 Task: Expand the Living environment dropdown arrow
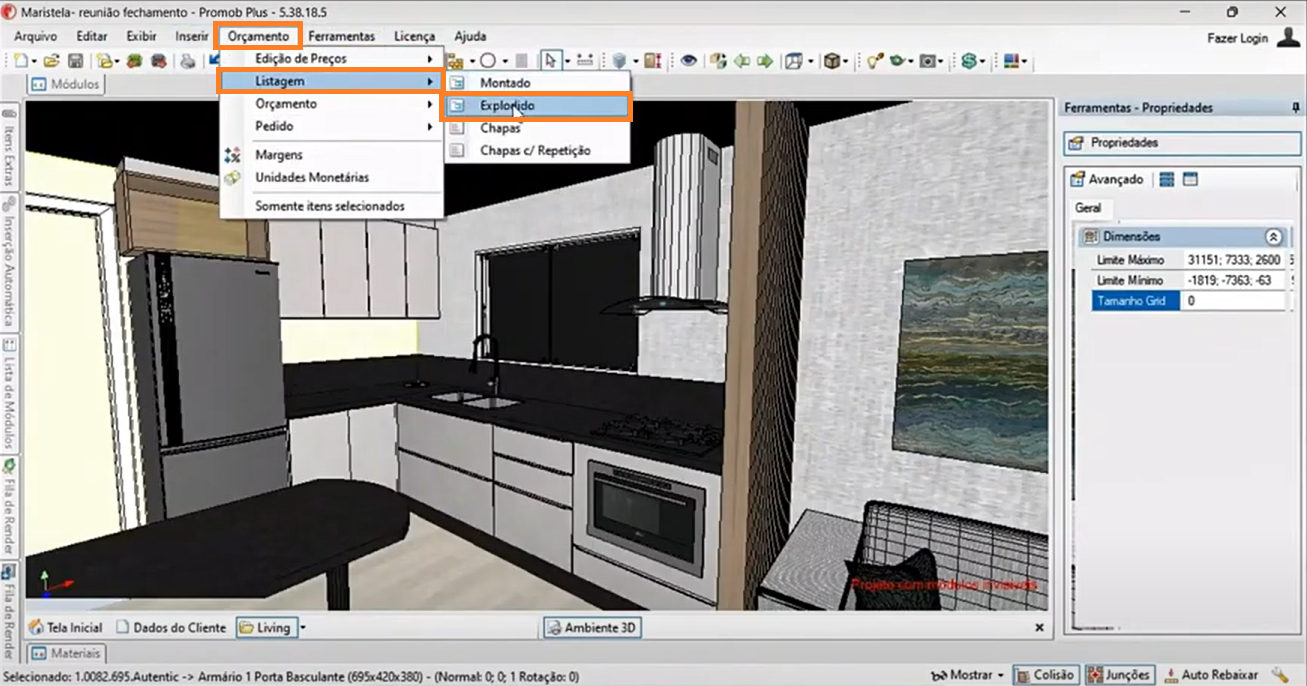303,628
